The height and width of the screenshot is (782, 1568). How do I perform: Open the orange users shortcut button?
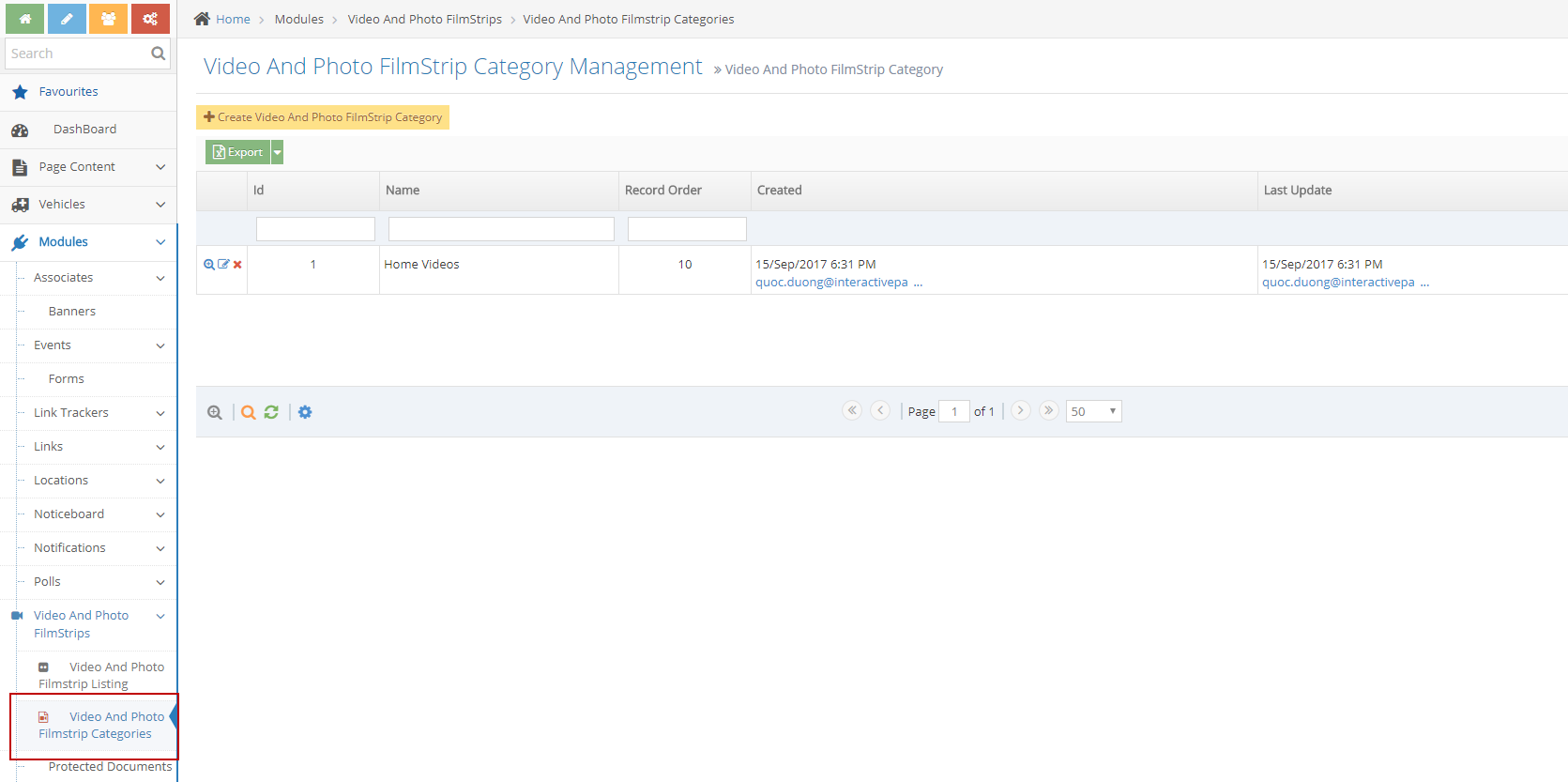click(x=108, y=19)
